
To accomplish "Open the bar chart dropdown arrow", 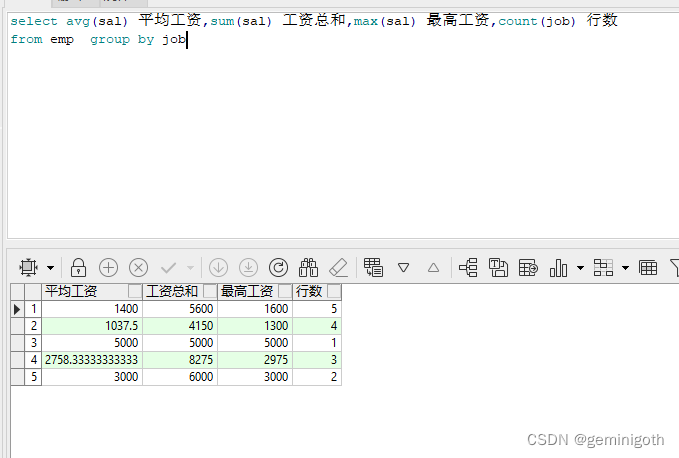I will click(x=580, y=268).
